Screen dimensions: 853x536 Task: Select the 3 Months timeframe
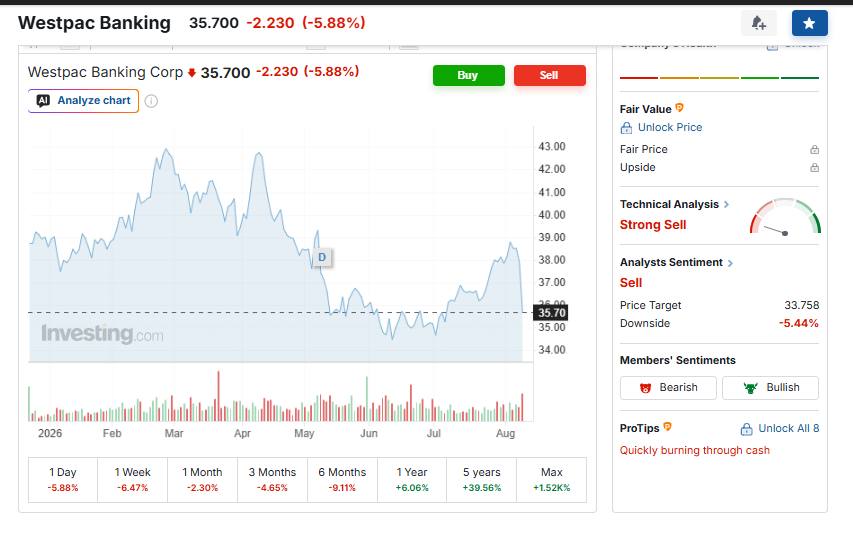click(273, 479)
